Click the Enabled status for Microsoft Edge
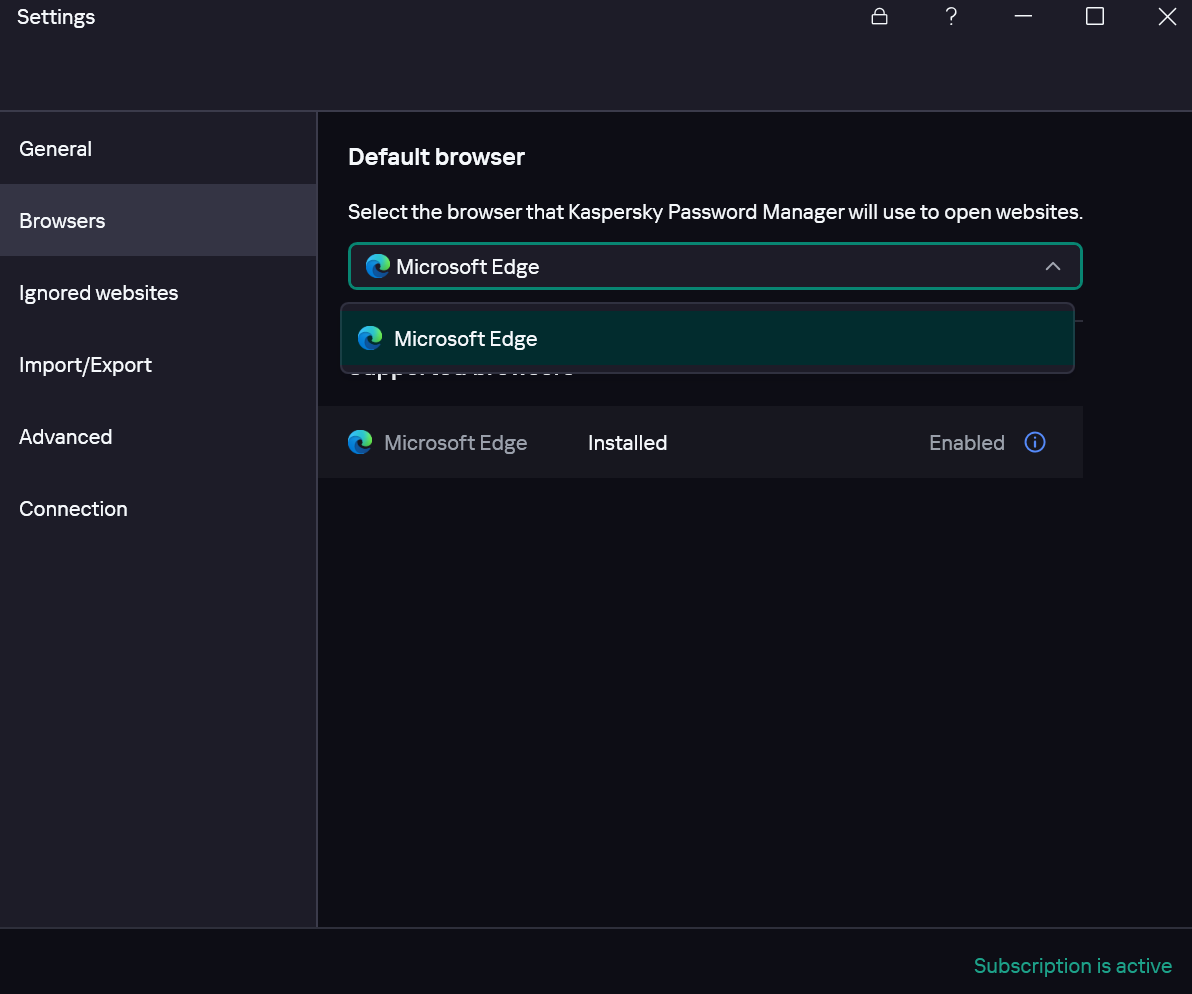 click(x=966, y=443)
